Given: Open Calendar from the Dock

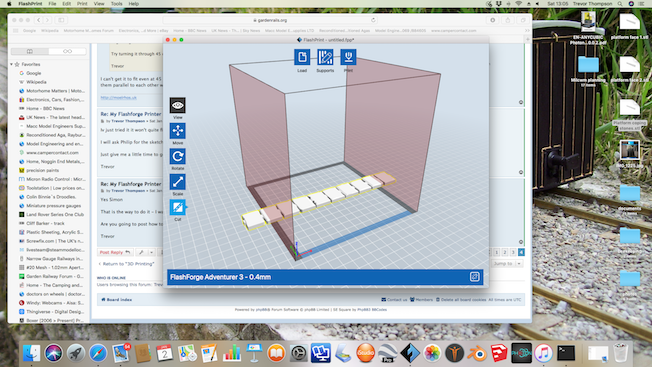Looking at the screenshot, I should point(165,353).
